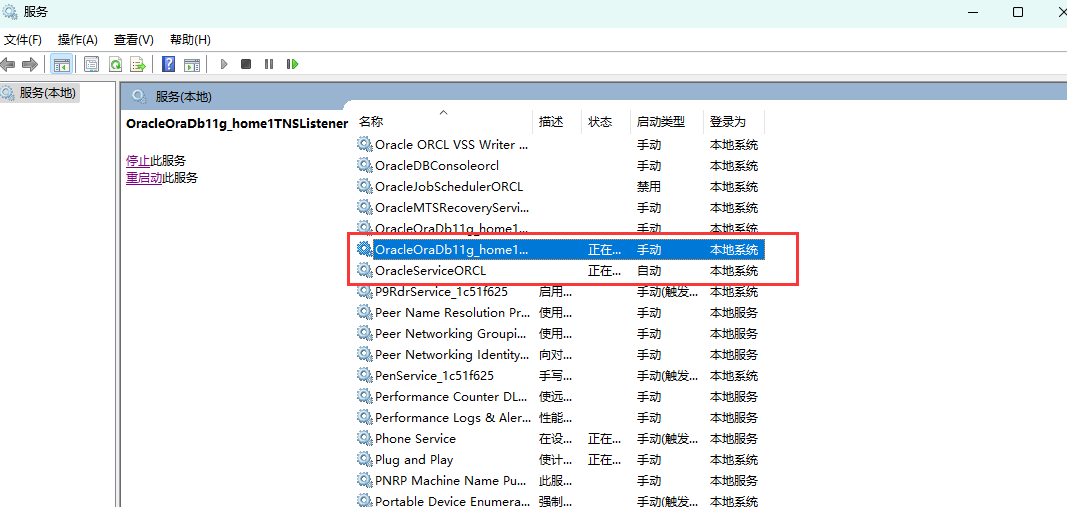This screenshot has width=1067, height=507.
Task: Click 禁用 startup type of OracleJobSchedulerORCL
Action: [649, 186]
